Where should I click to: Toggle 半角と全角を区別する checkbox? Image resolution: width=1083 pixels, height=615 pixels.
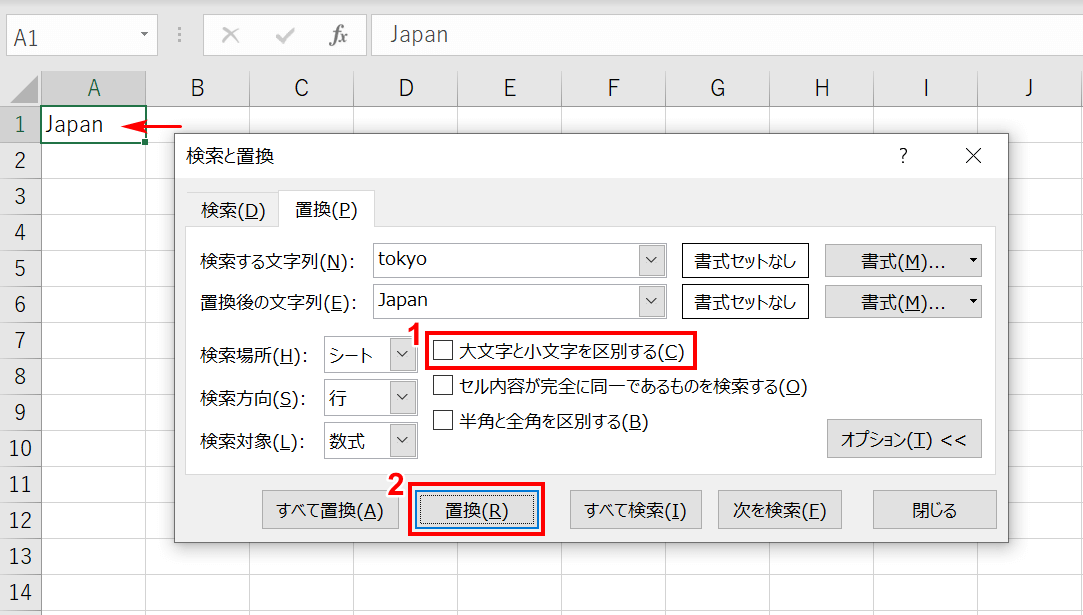click(x=443, y=421)
